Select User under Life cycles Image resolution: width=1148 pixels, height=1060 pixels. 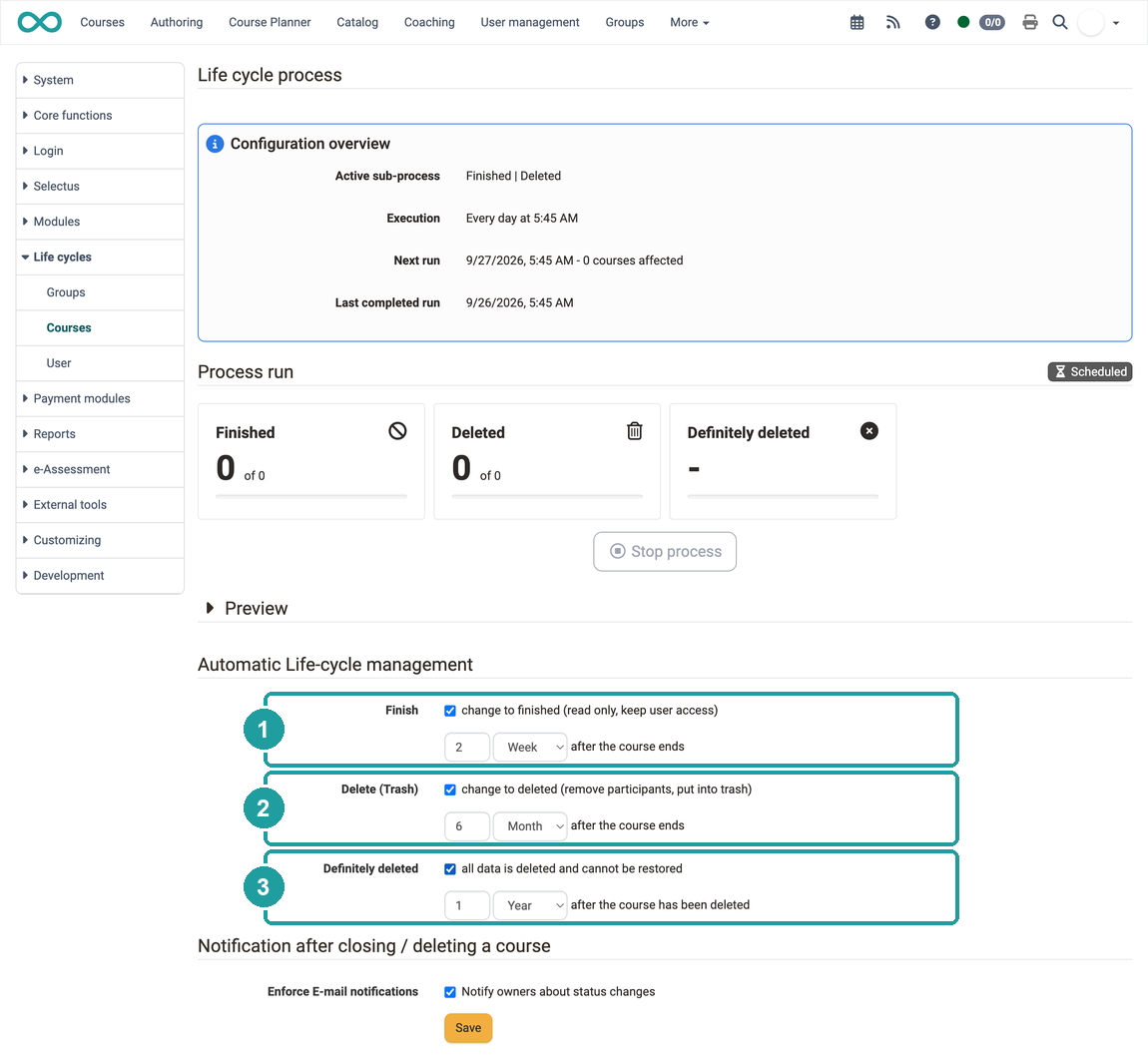tap(100, 363)
